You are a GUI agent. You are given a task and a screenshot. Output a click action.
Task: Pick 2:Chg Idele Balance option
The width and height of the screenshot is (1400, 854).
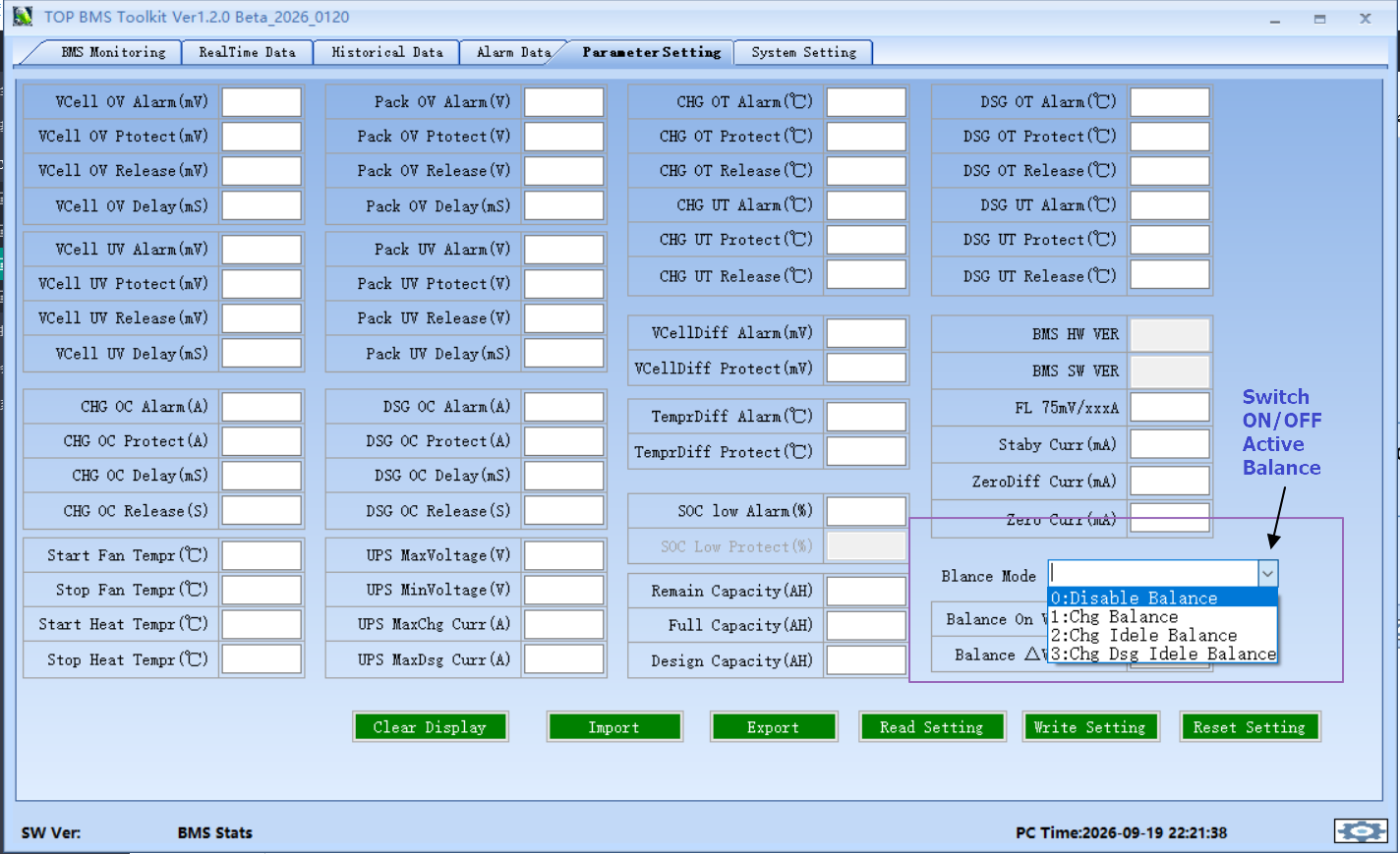pos(1163,635)
